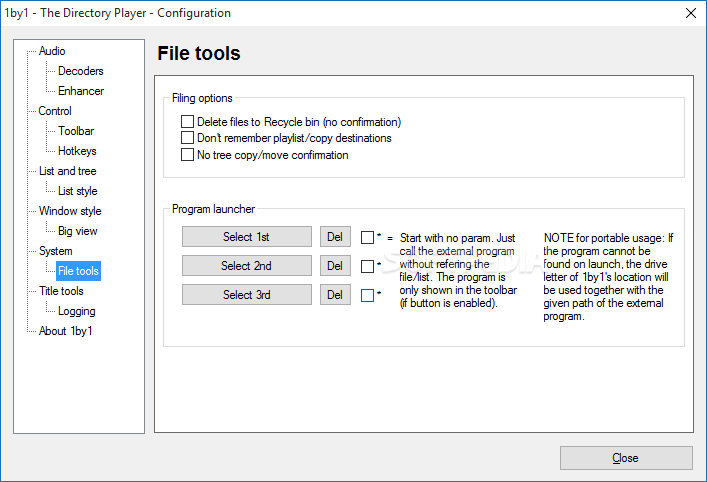Check No tree copy/move confirmation
The width and height of the screenshot is (707, 482).
pos(187,155)
